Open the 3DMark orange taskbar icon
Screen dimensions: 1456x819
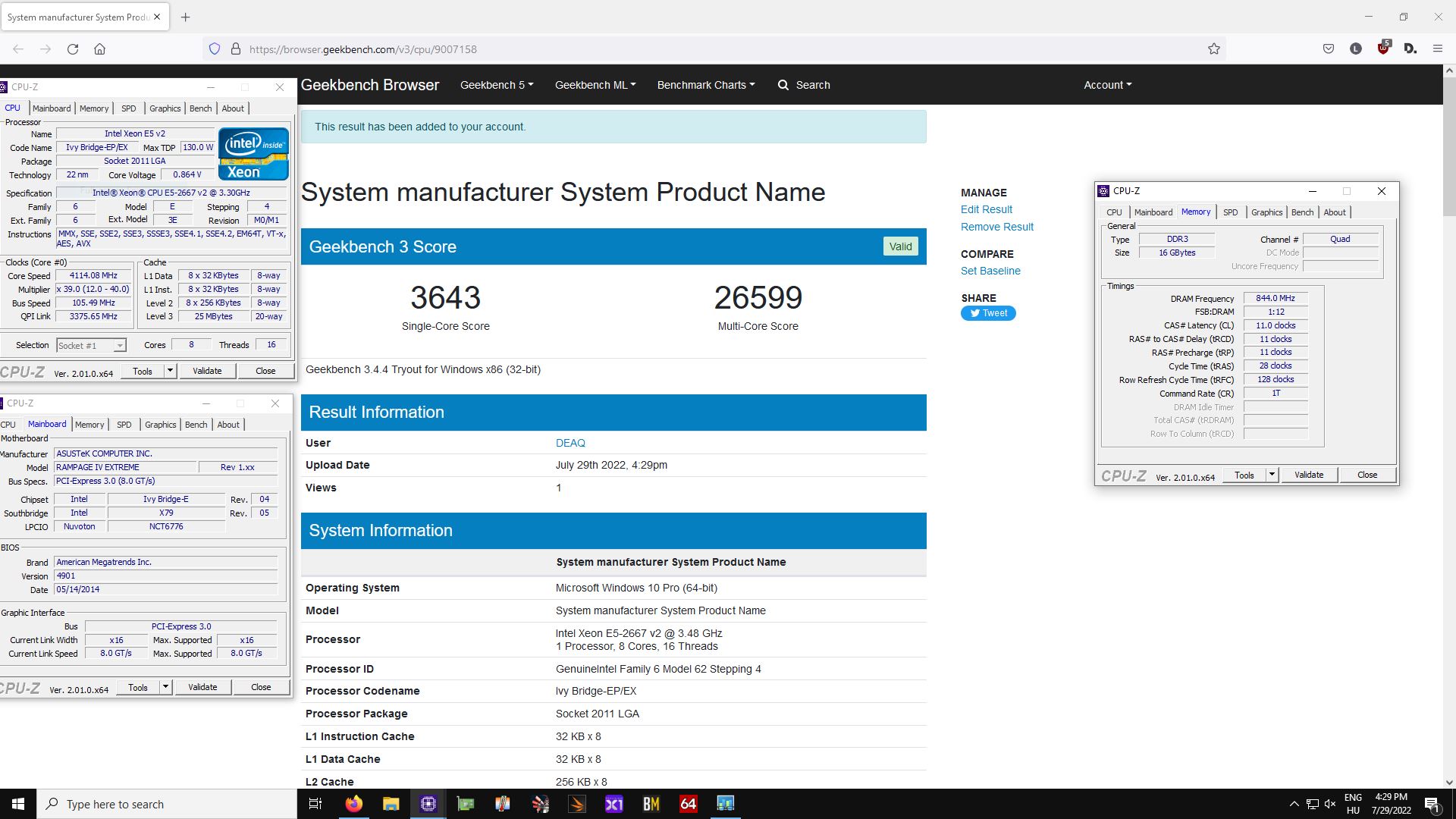click(x=577, y=804)
